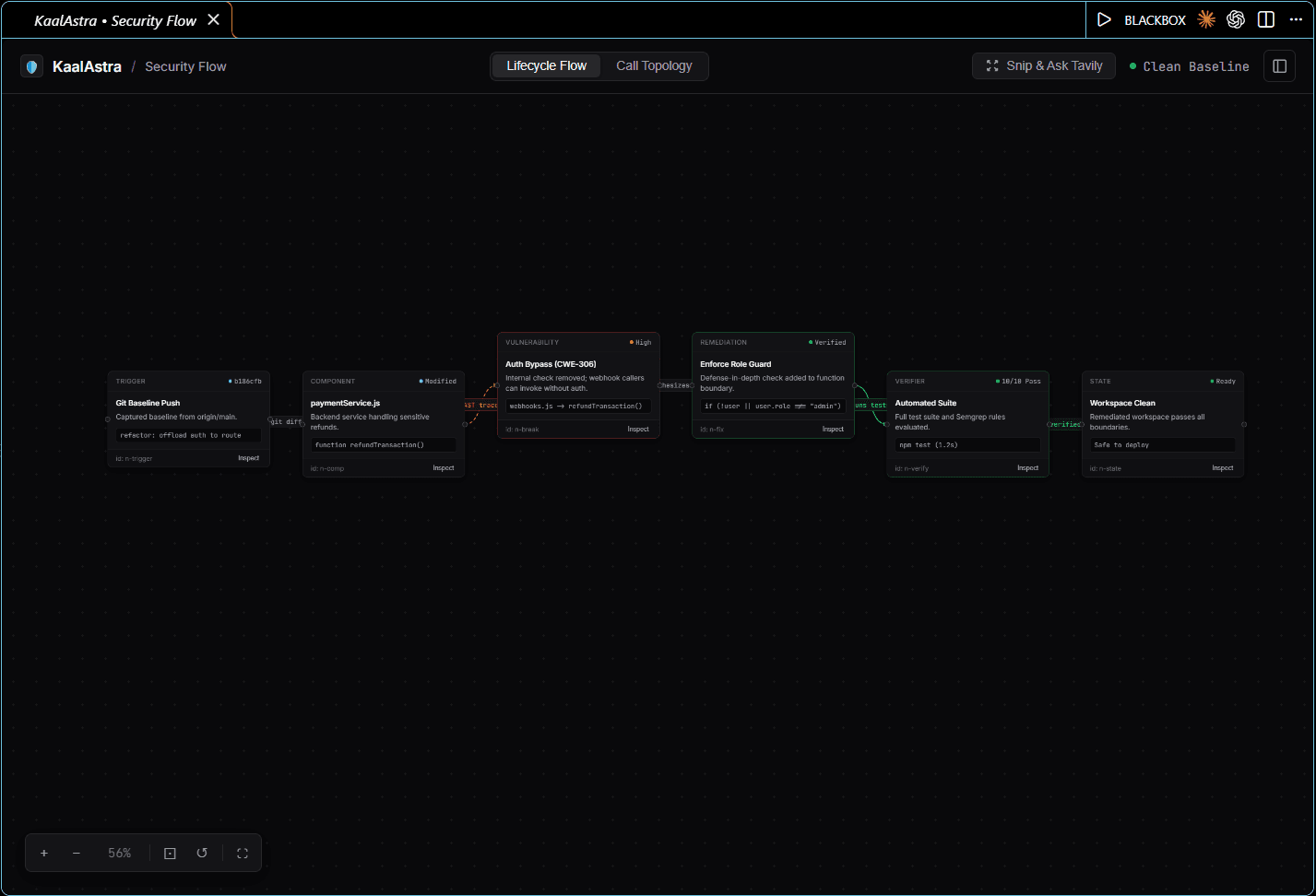The width and height of the screenshot is (1316, 896).
Task: Open the orange Claude starburst icon
Action: coord(1206,19)
